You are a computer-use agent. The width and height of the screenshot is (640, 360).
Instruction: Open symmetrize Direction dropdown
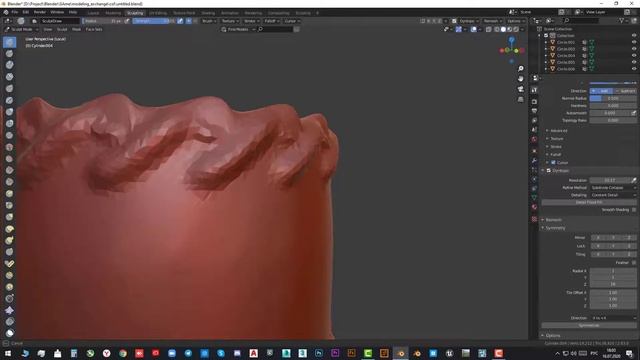click(613, 318)
